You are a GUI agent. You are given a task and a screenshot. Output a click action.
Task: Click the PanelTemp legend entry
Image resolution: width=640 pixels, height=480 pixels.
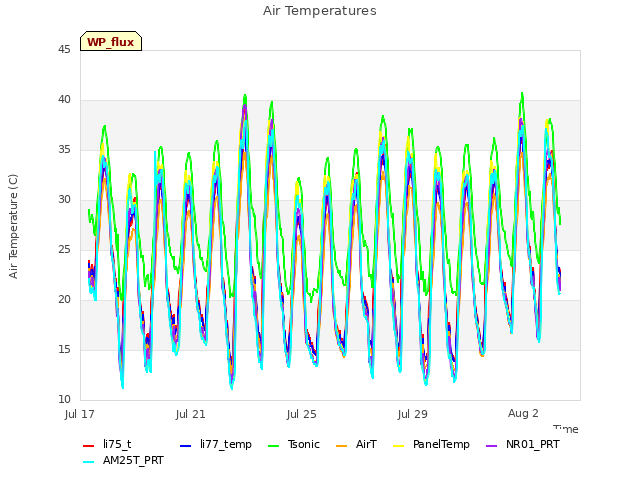431,444
